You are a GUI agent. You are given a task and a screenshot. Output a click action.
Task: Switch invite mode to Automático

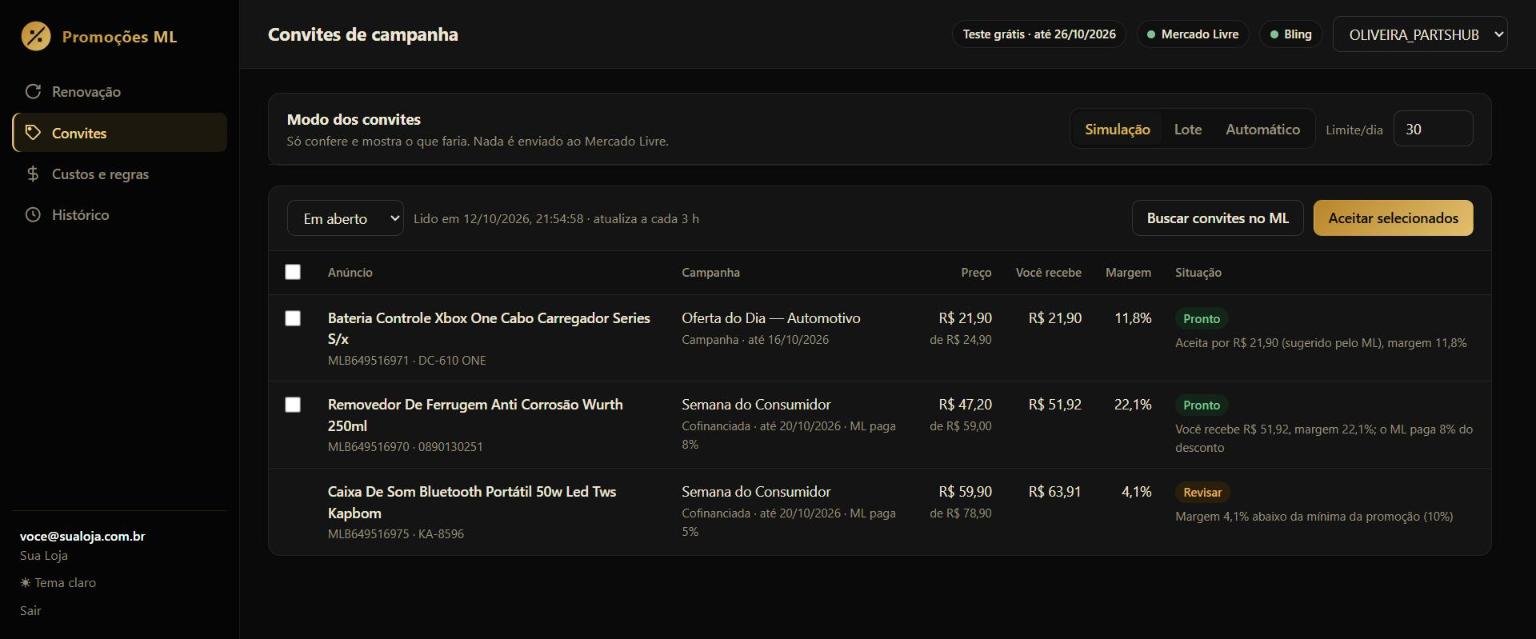1263,129
